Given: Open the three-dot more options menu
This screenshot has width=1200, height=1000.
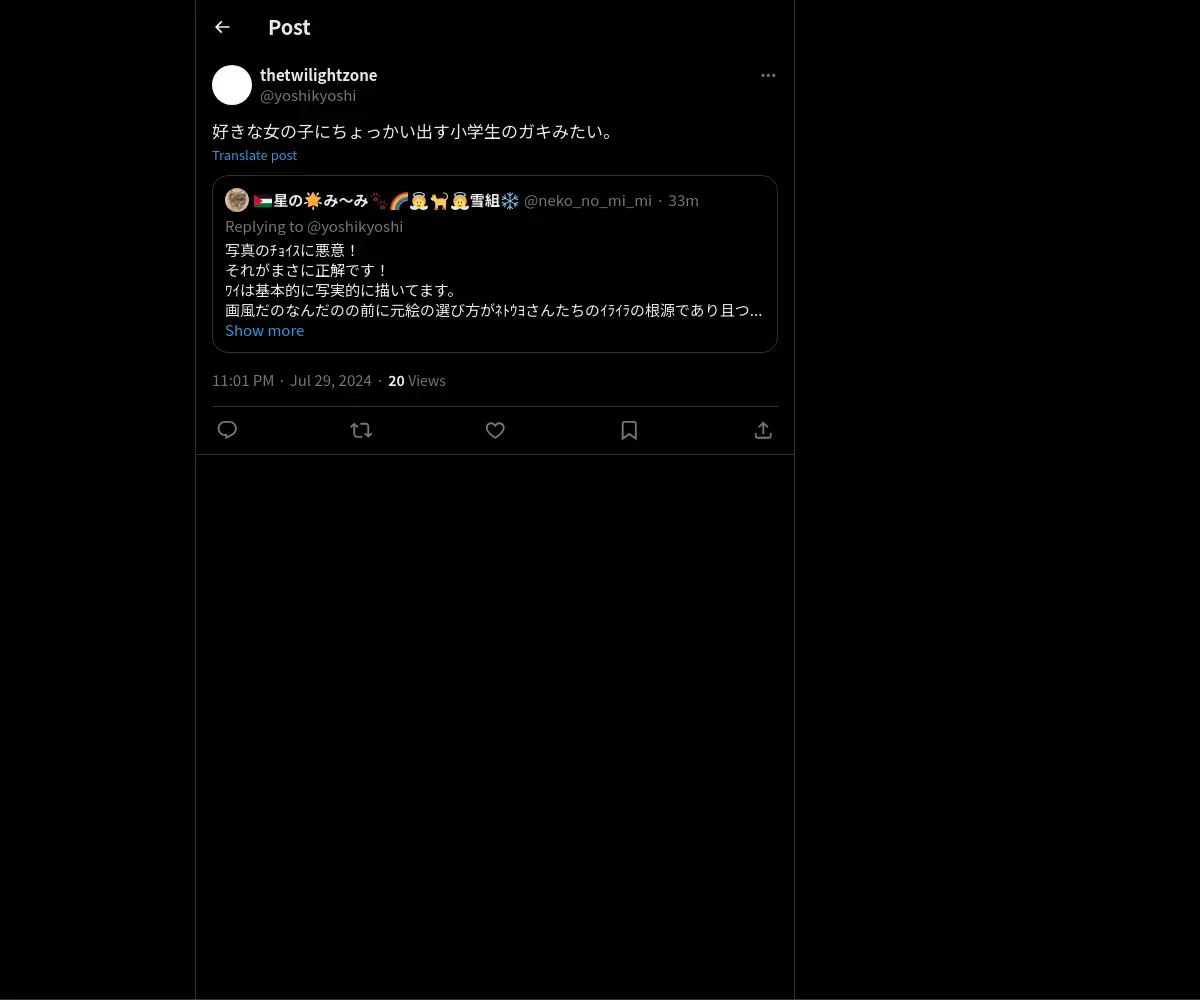Looking at the screenshot, I should click(768, 75).
